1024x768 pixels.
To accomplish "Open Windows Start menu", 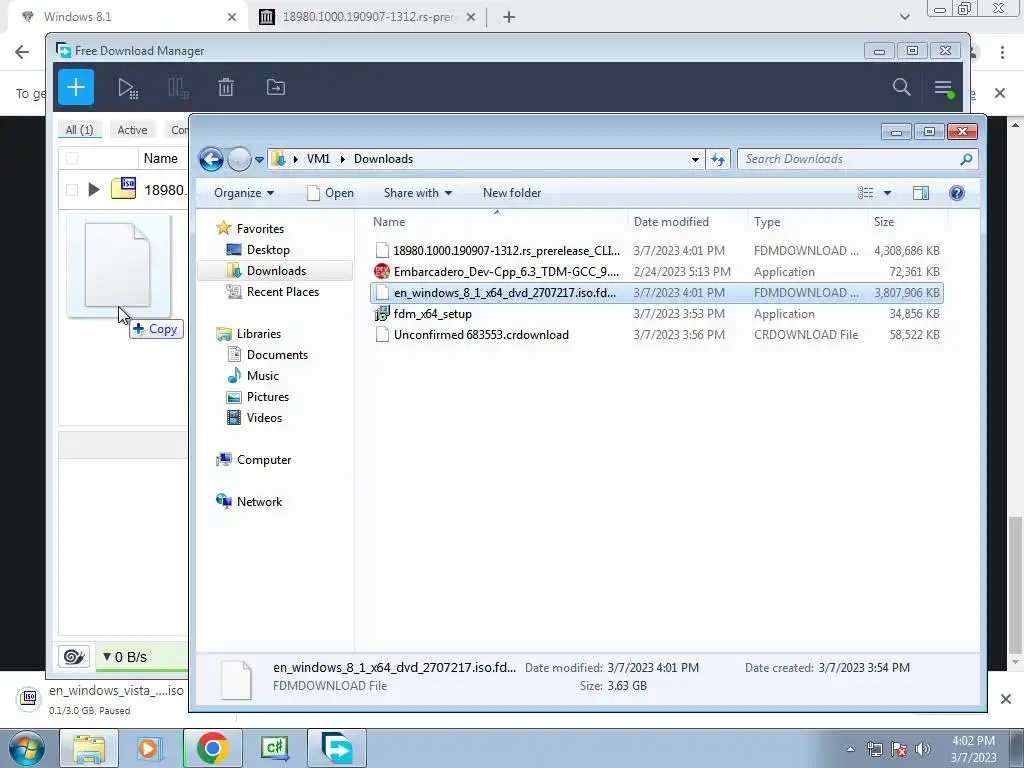I will (27, 748).
